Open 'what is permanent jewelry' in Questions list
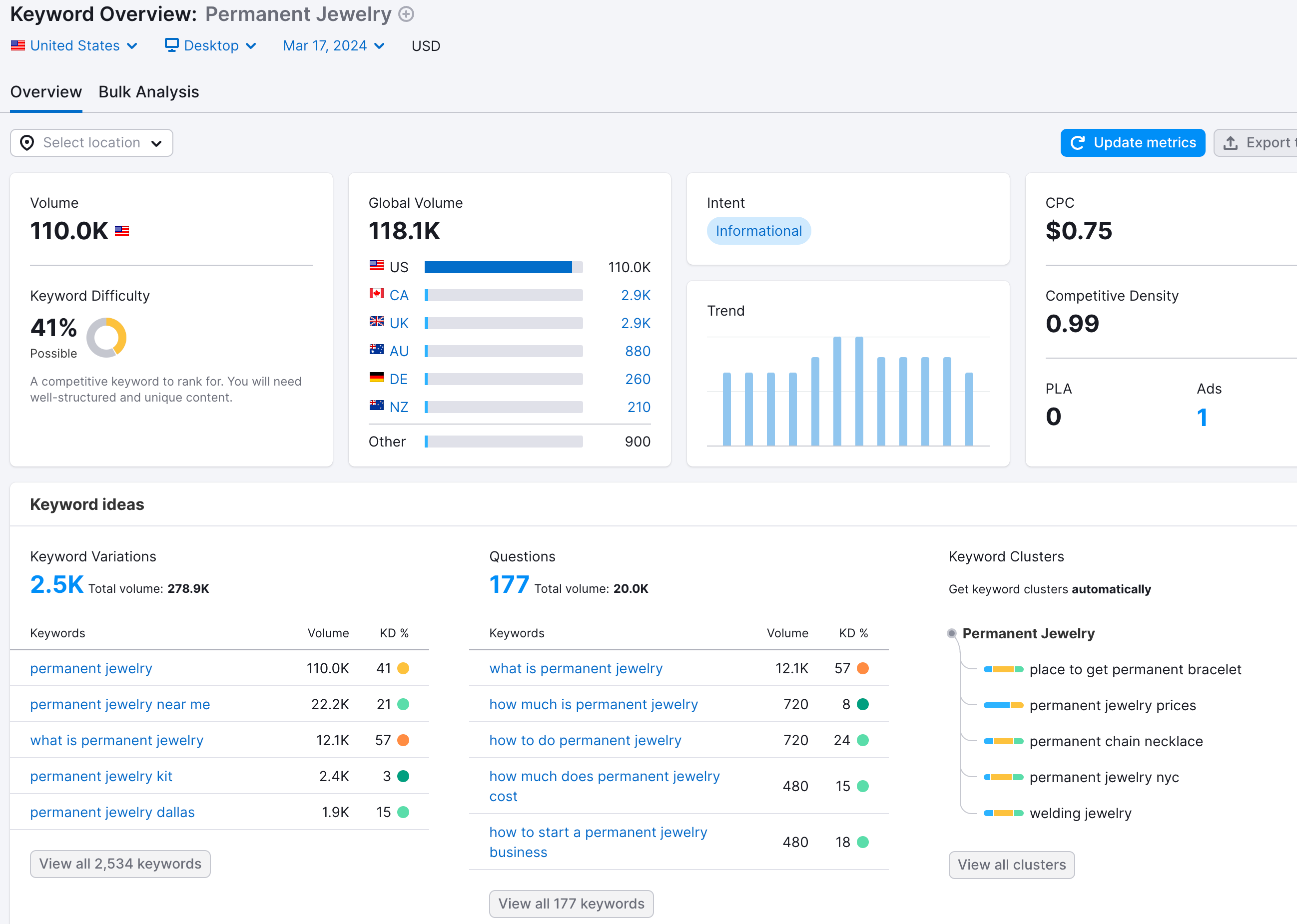Image resolution: width=1297 pixels, height=924 pixels. pyautogui.click(x=576, y=669)
